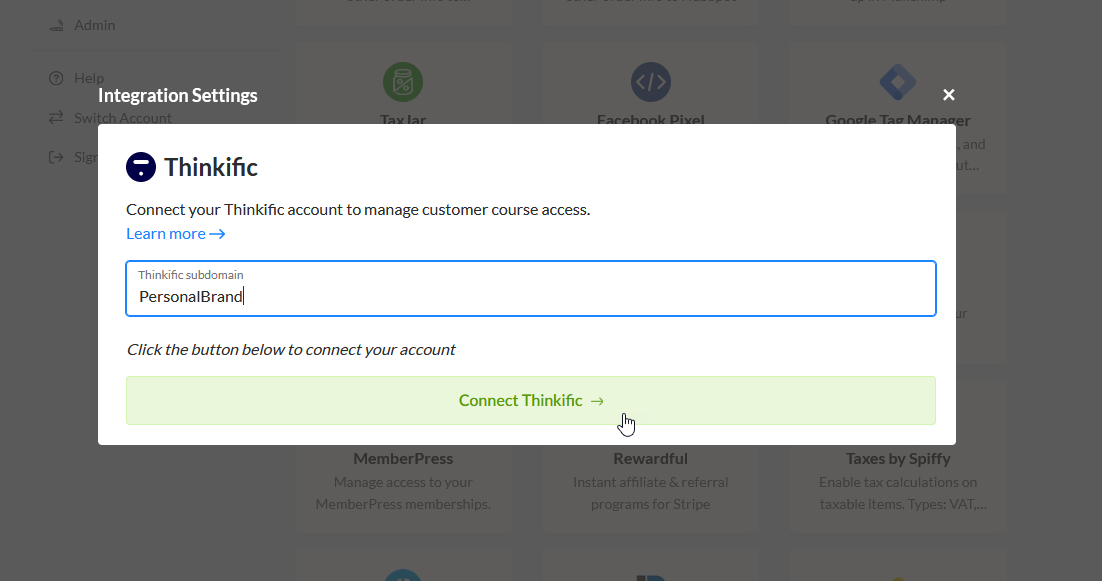1102x581 pixels.
Task: Open the Learn more link
Action: (176, 234)
